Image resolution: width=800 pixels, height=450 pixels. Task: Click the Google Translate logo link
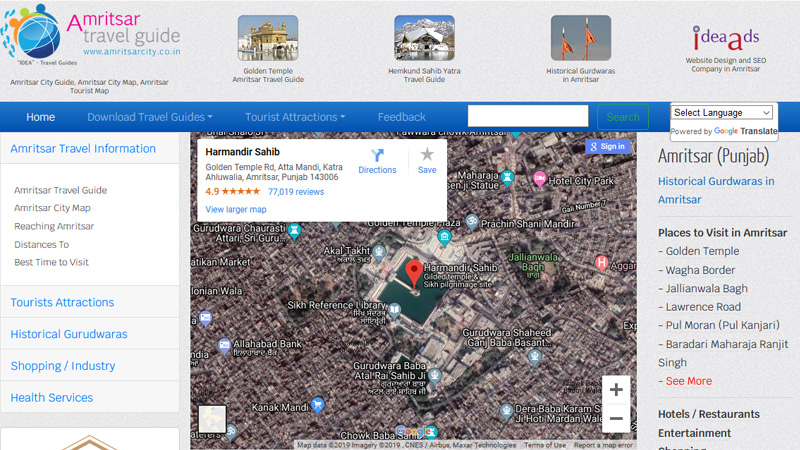[745, 131]
